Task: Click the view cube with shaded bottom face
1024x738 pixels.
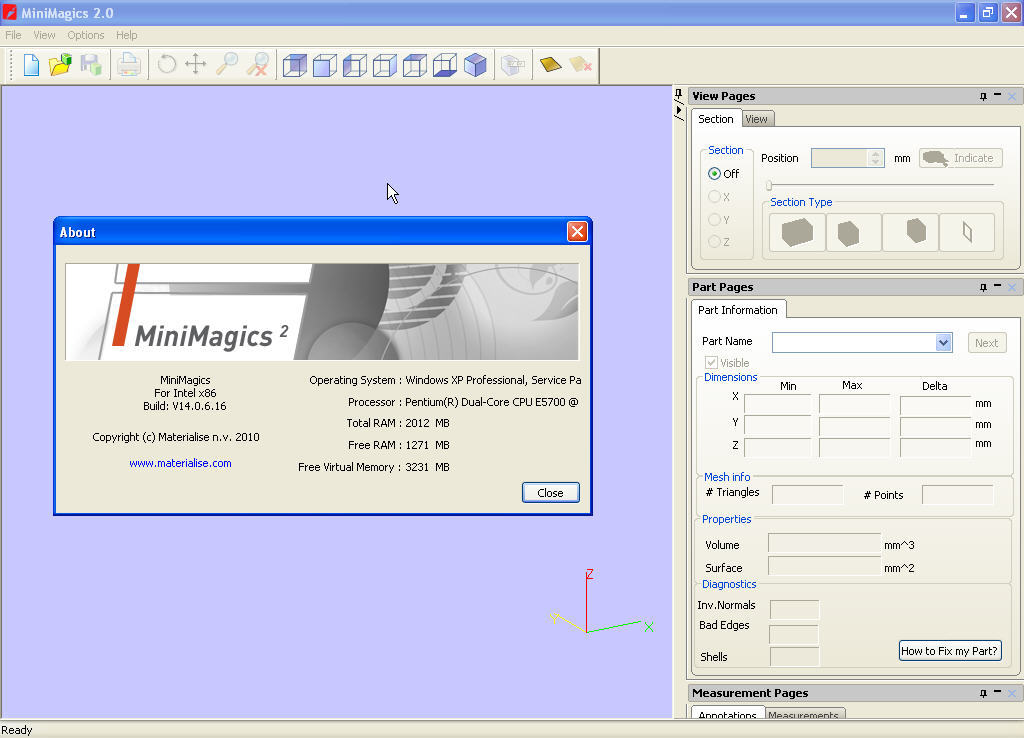Action: coord(445,65)
